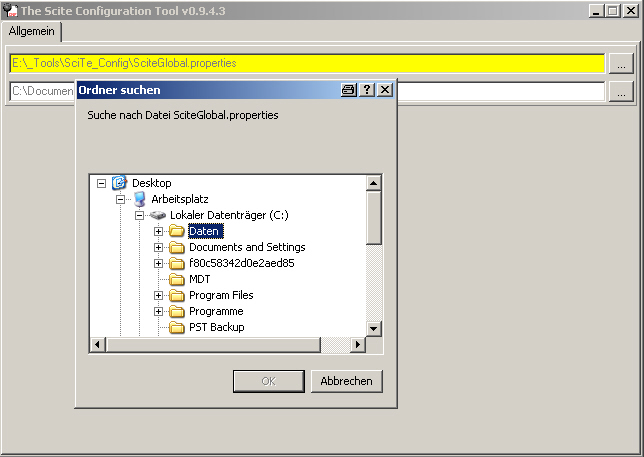Collapse the Lokaler Datenträger (C:) node
644x457 pixels.
coord(140,215)
